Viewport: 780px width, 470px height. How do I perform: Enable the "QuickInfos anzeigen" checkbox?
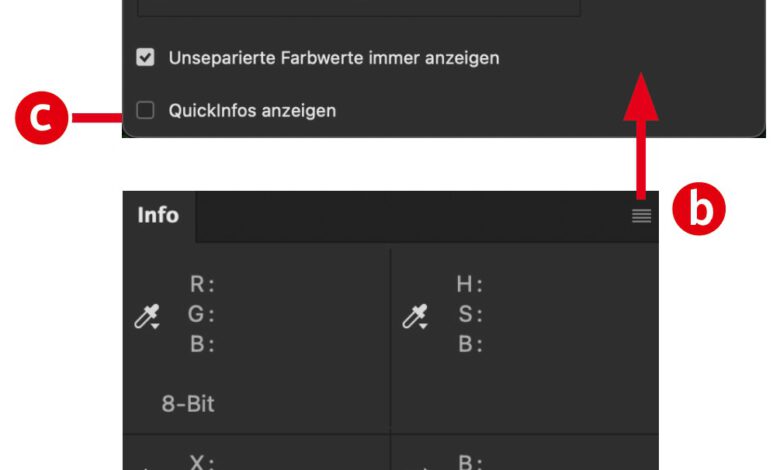click(x=146, y=110)
